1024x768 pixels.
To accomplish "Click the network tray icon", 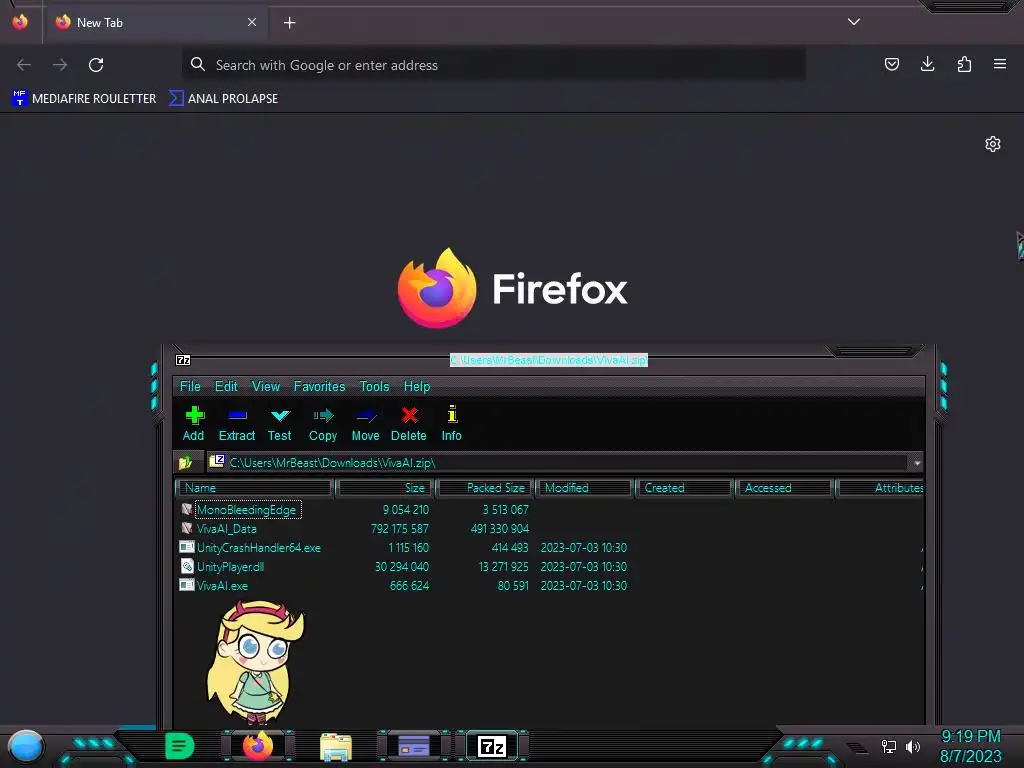I will (889, 746).
